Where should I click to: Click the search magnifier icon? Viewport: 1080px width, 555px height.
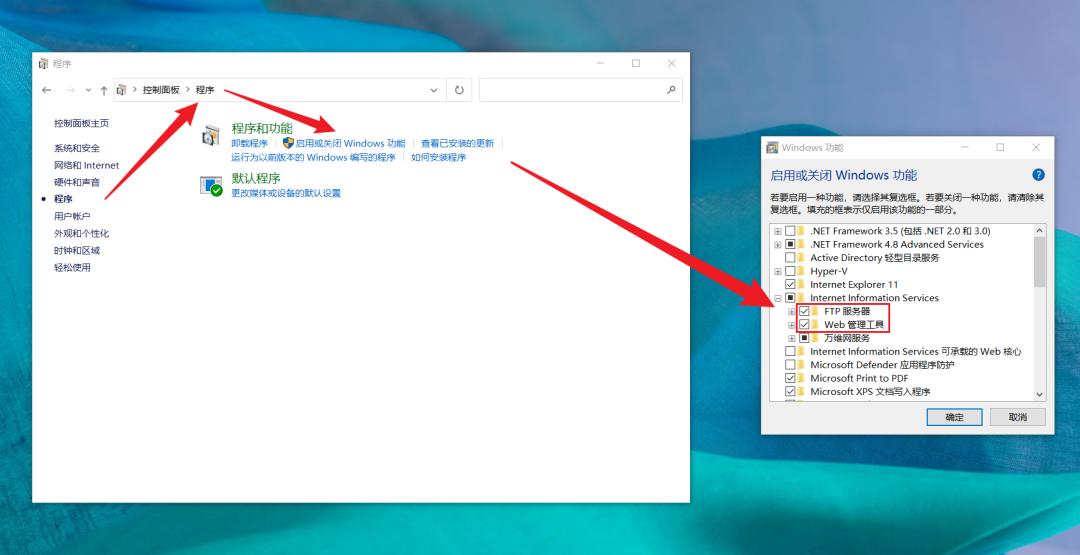pos(671,90)
